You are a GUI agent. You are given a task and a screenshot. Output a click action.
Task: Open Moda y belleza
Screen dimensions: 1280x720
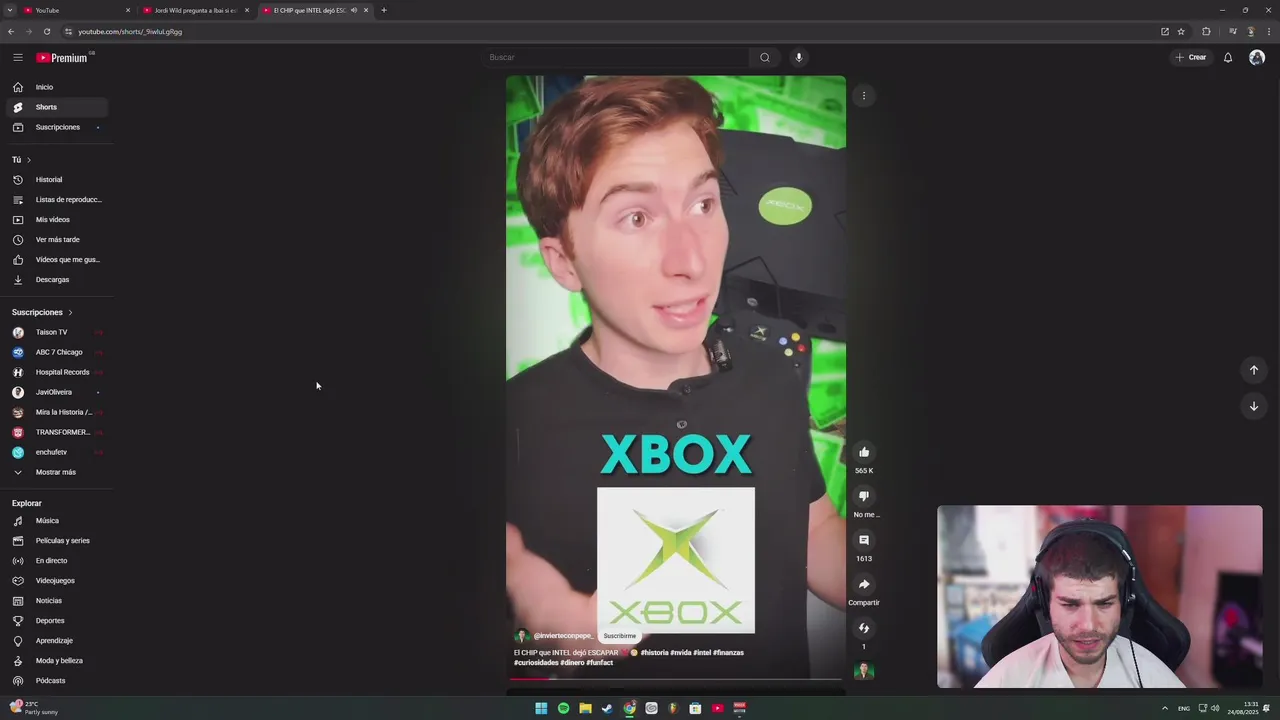click(57, 661)
